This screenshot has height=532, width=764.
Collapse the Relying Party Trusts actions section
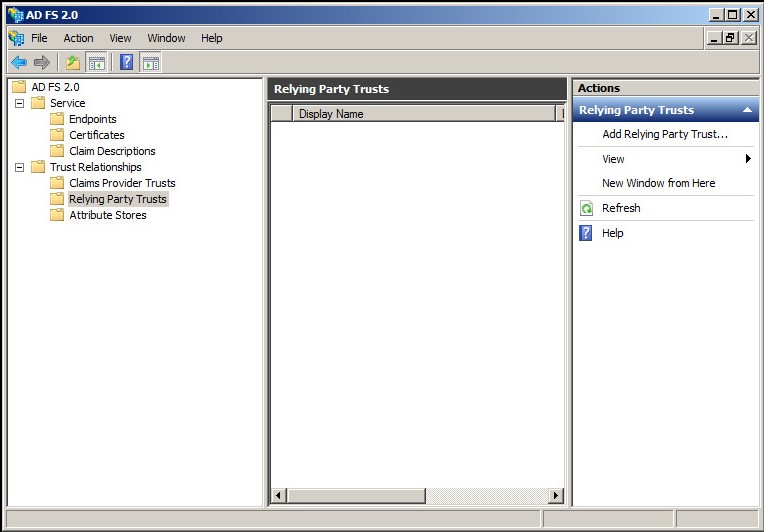tap(747, 110)
